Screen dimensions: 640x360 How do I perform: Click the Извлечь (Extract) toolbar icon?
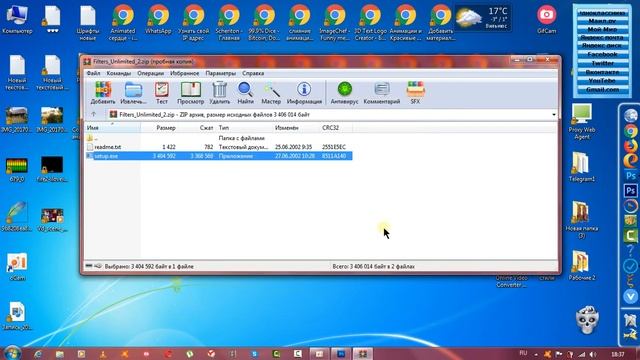(x=133, y=93)
